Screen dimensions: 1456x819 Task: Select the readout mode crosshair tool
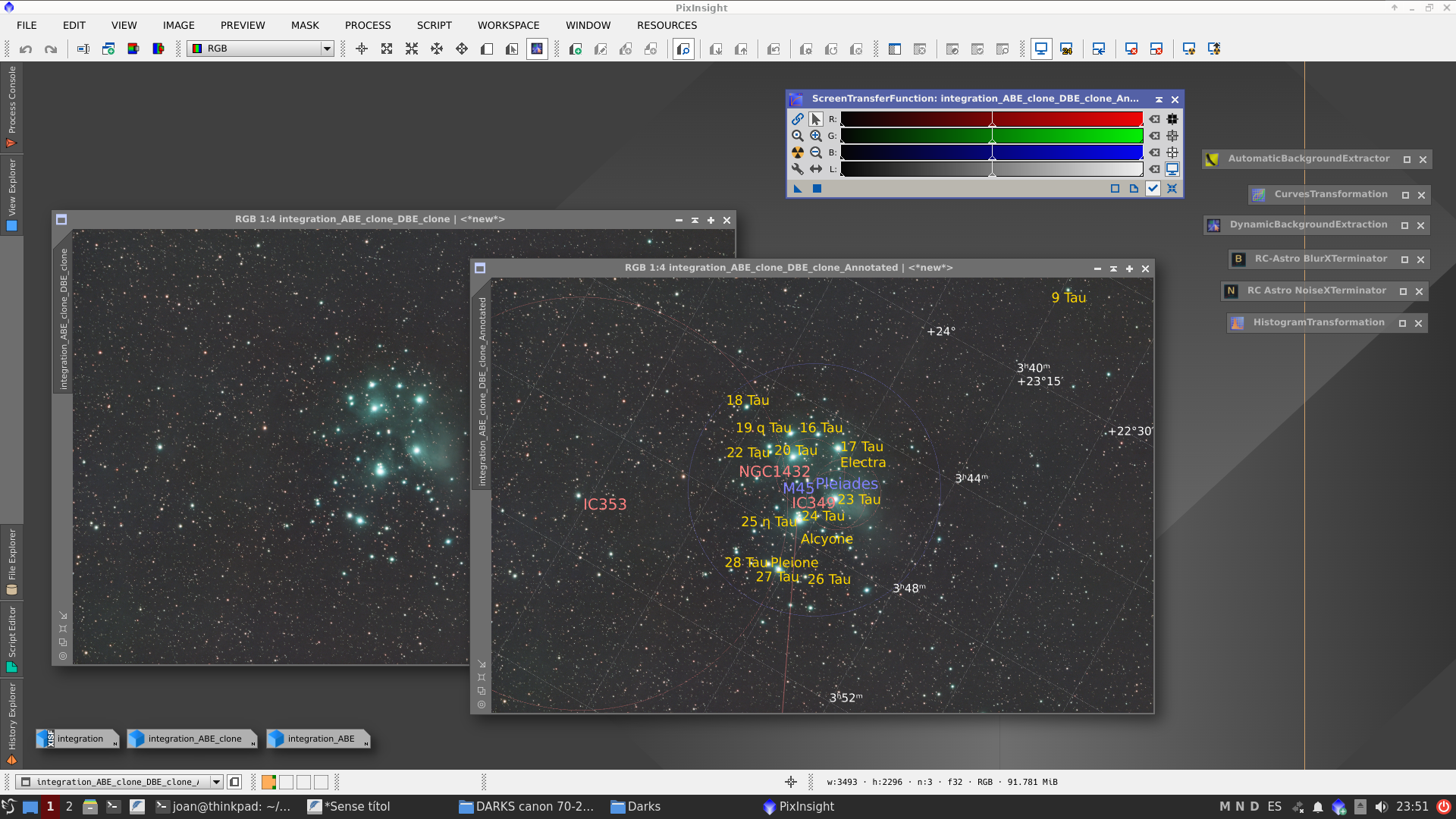pyautogui.click(x=362, y=49)
